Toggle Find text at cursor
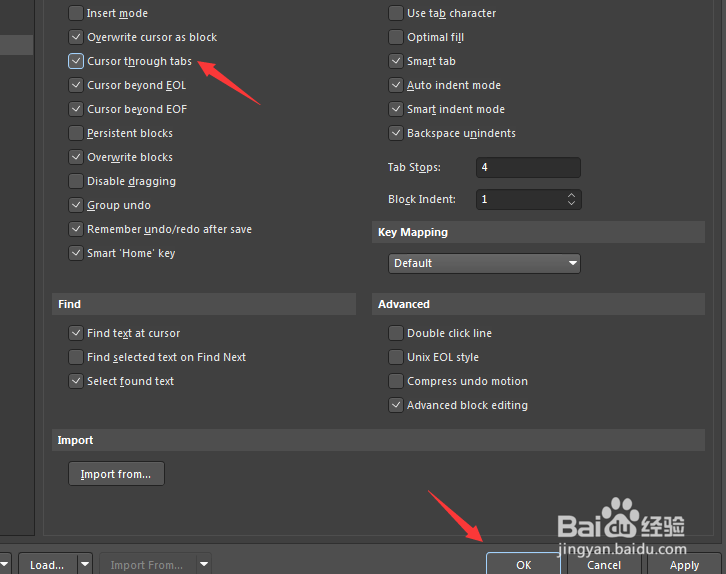The image size is (726, 574). click(75, 333)
